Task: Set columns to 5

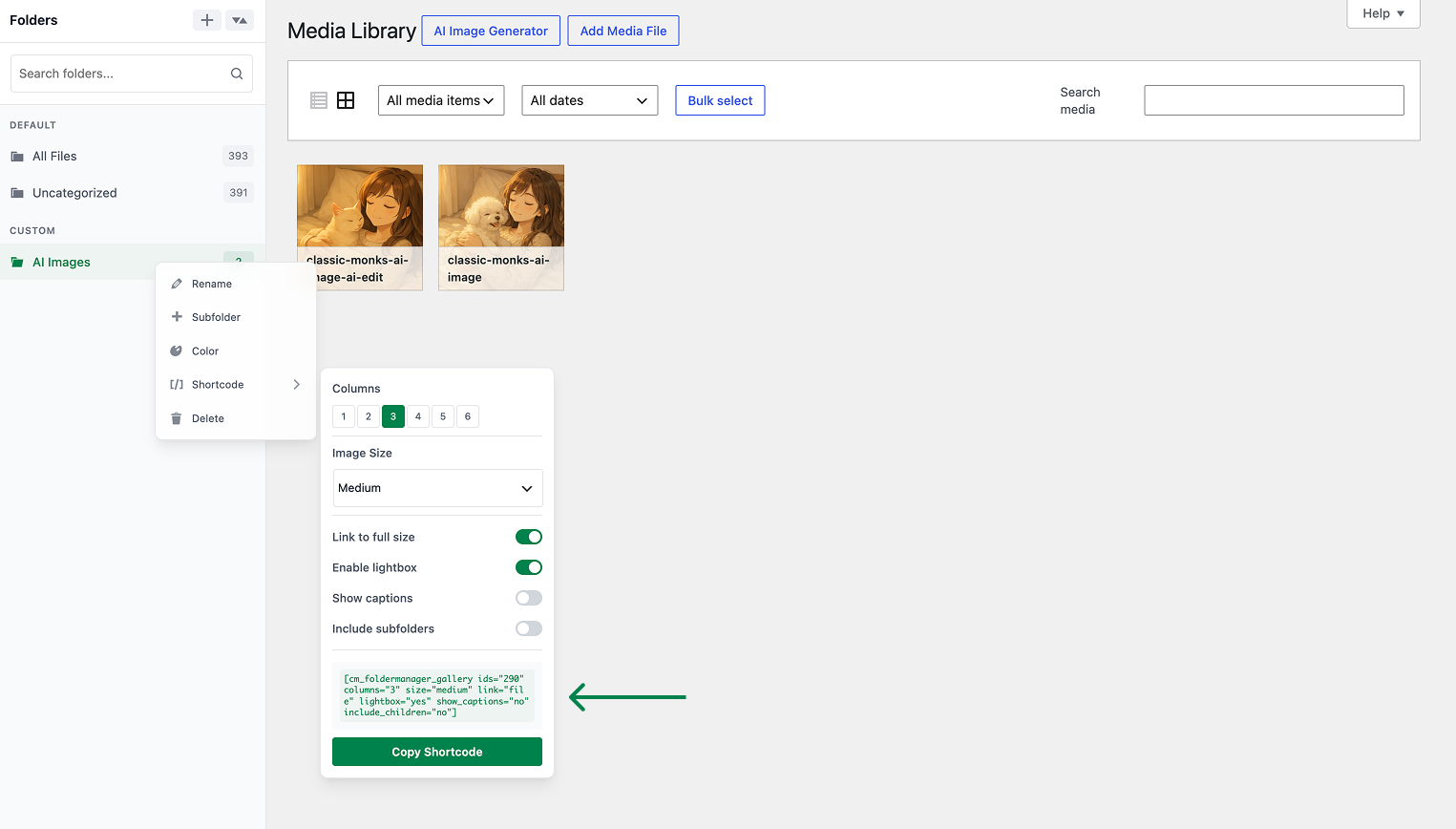Action: [x=443, y=416]
